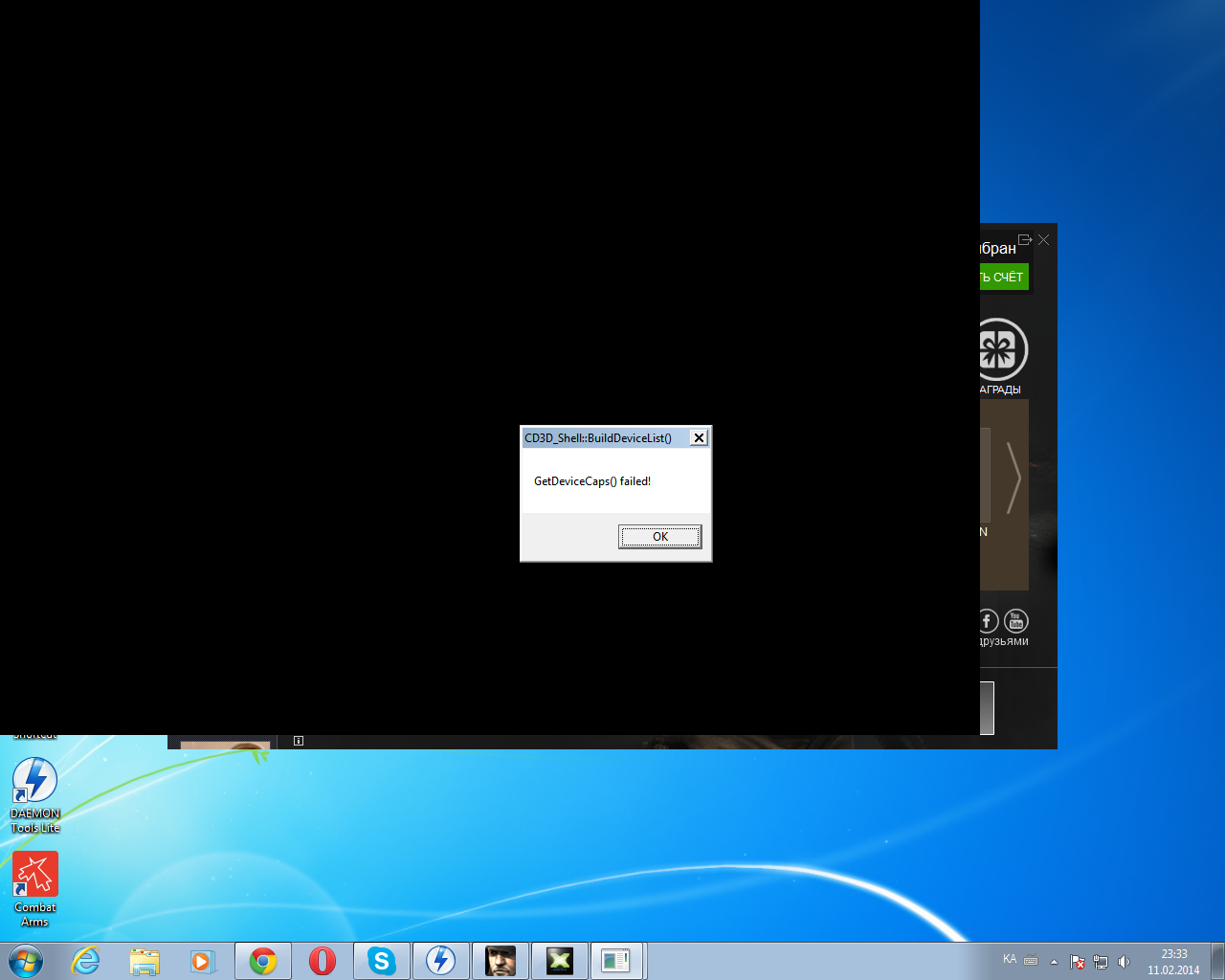The height and width of the screenshot is (980, 1225).
Task: Show hidden system tray icons
Action: tap(1054, 962)
